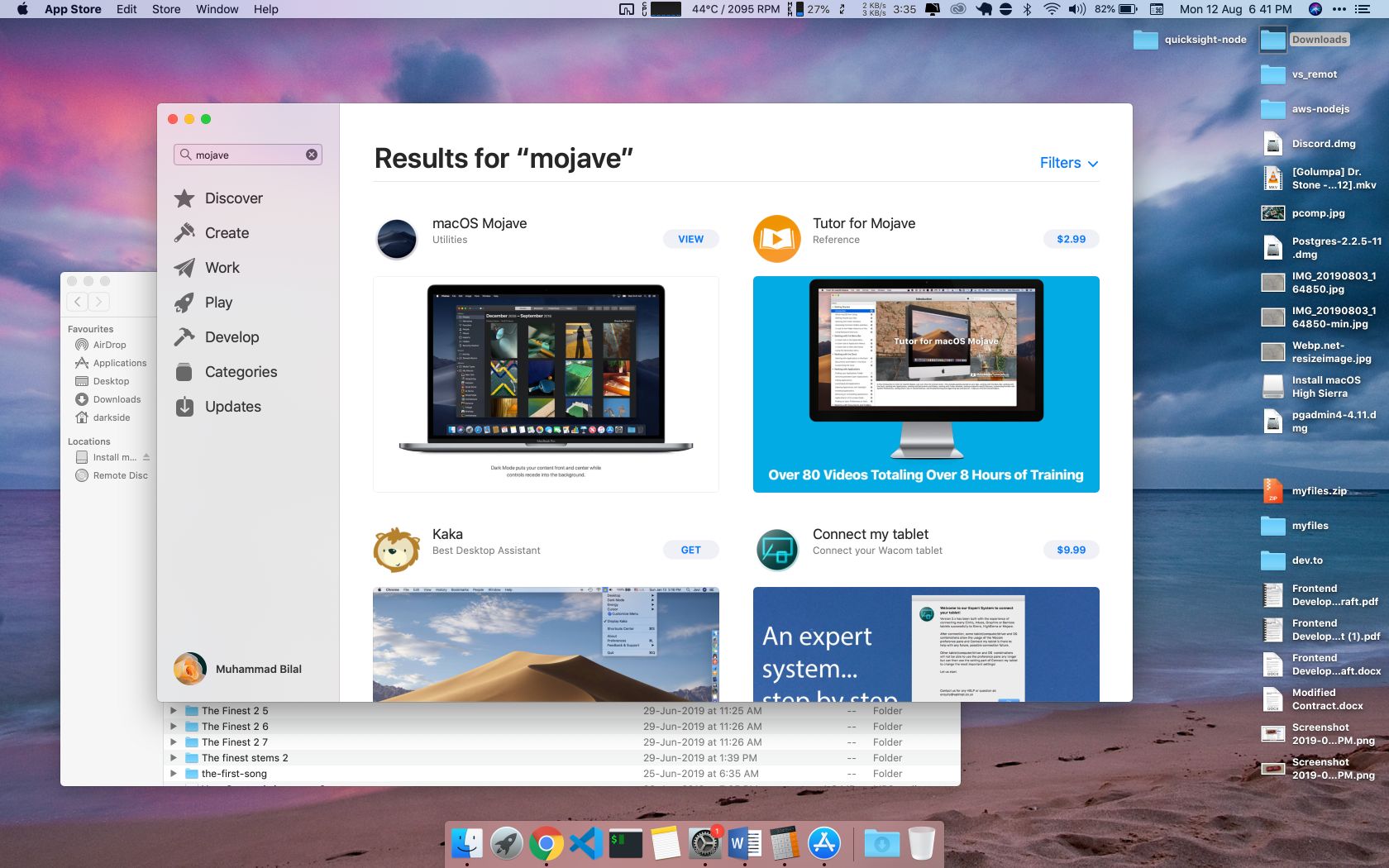The width and height of the screenshot is (1389, 868).
Task: Clear the mojave search text
Action: point(312,155)
